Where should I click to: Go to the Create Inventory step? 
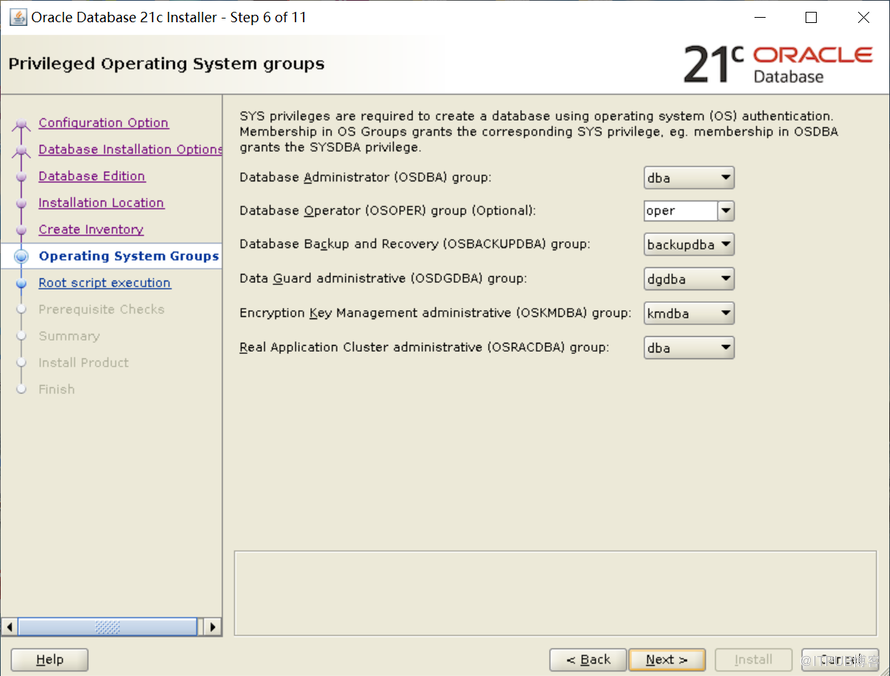coord(91,229)
